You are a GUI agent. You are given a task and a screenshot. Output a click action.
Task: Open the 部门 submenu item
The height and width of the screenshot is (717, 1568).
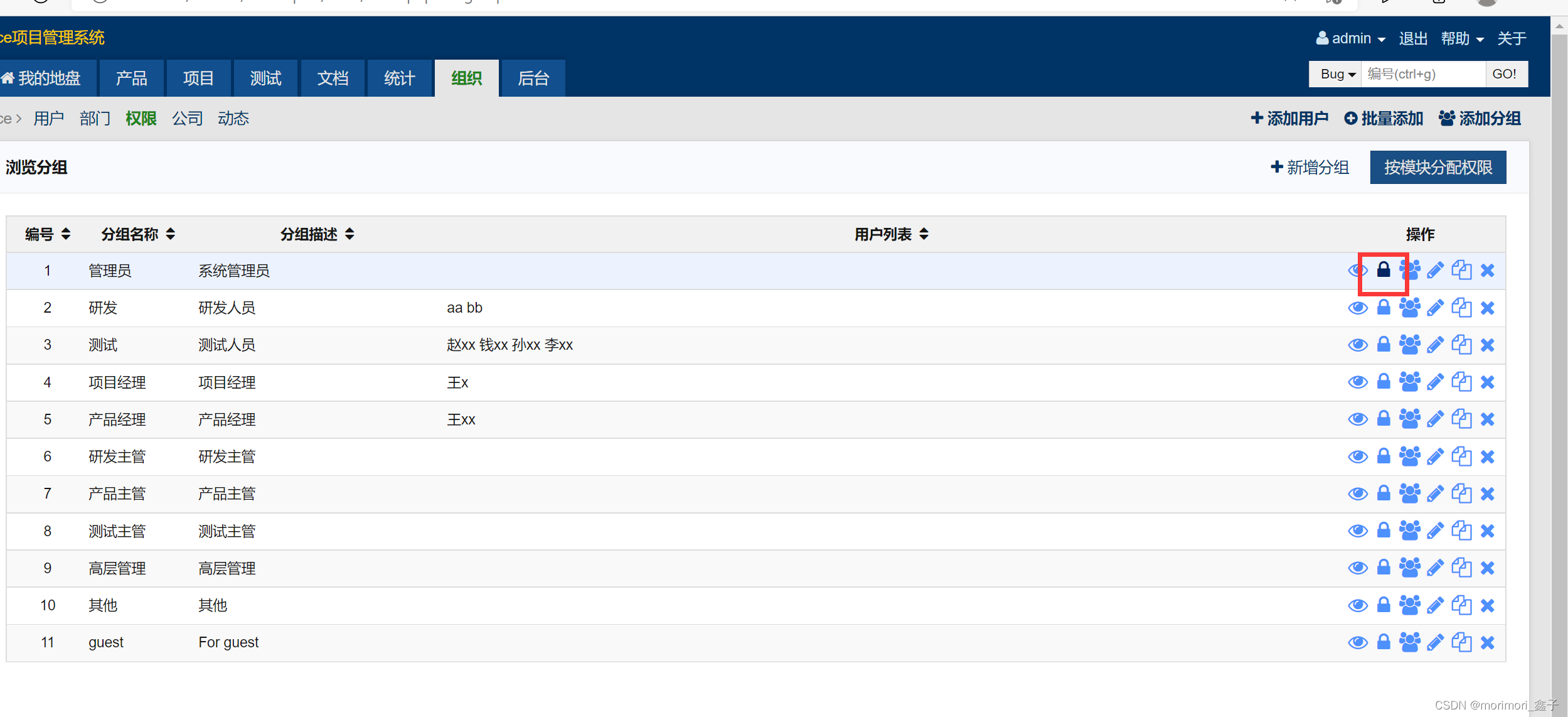click(95, 119)
